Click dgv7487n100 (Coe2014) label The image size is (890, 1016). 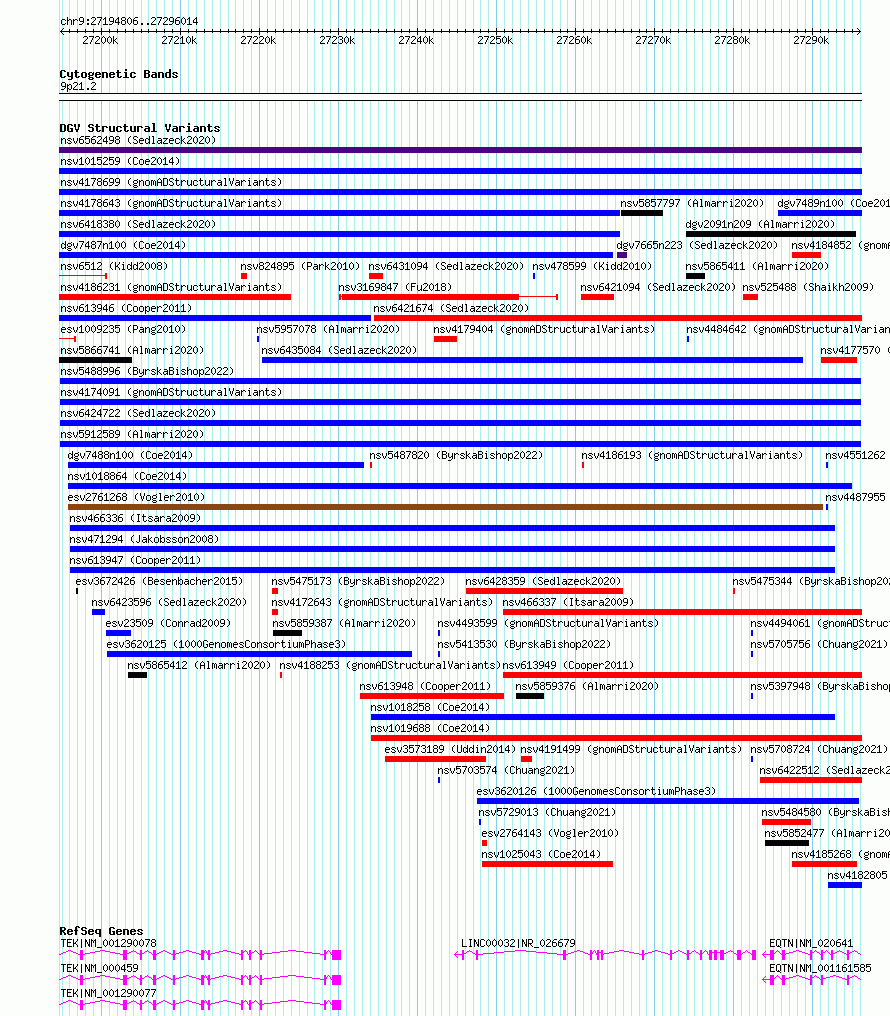pyautogui.click(x=123, y=245)
